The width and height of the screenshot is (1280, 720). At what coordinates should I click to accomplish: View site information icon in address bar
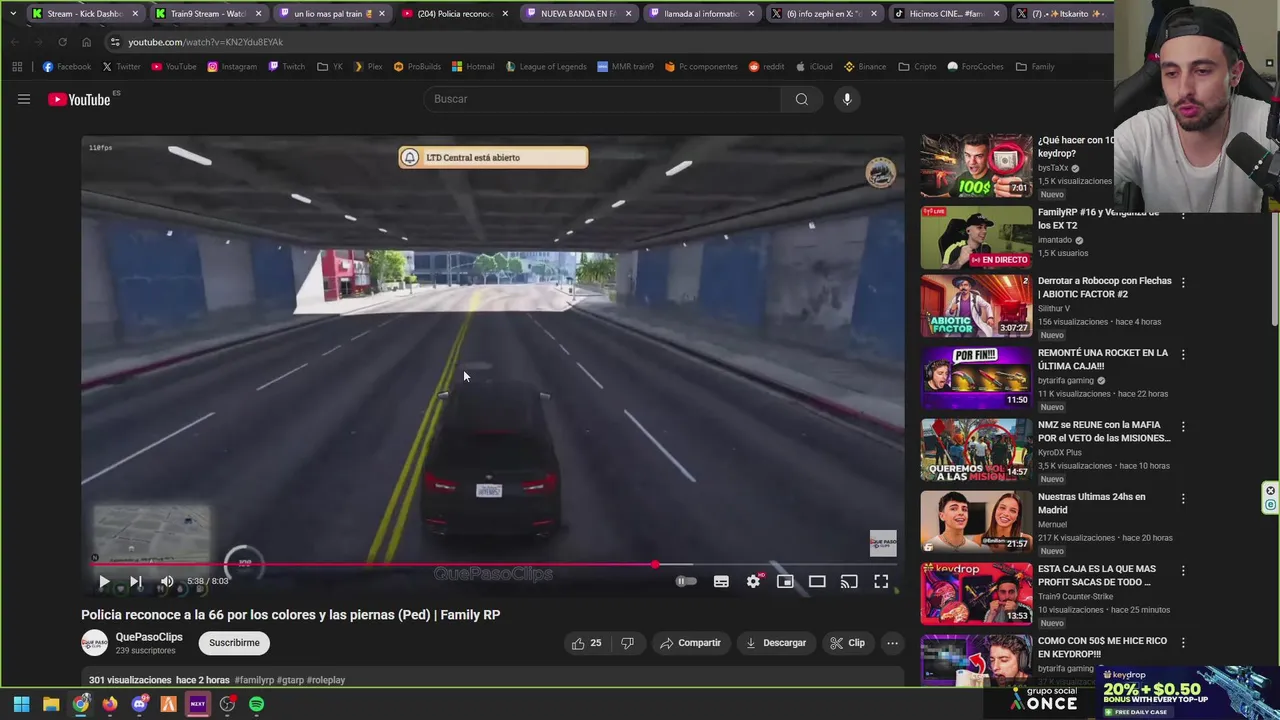click(115, 42)
